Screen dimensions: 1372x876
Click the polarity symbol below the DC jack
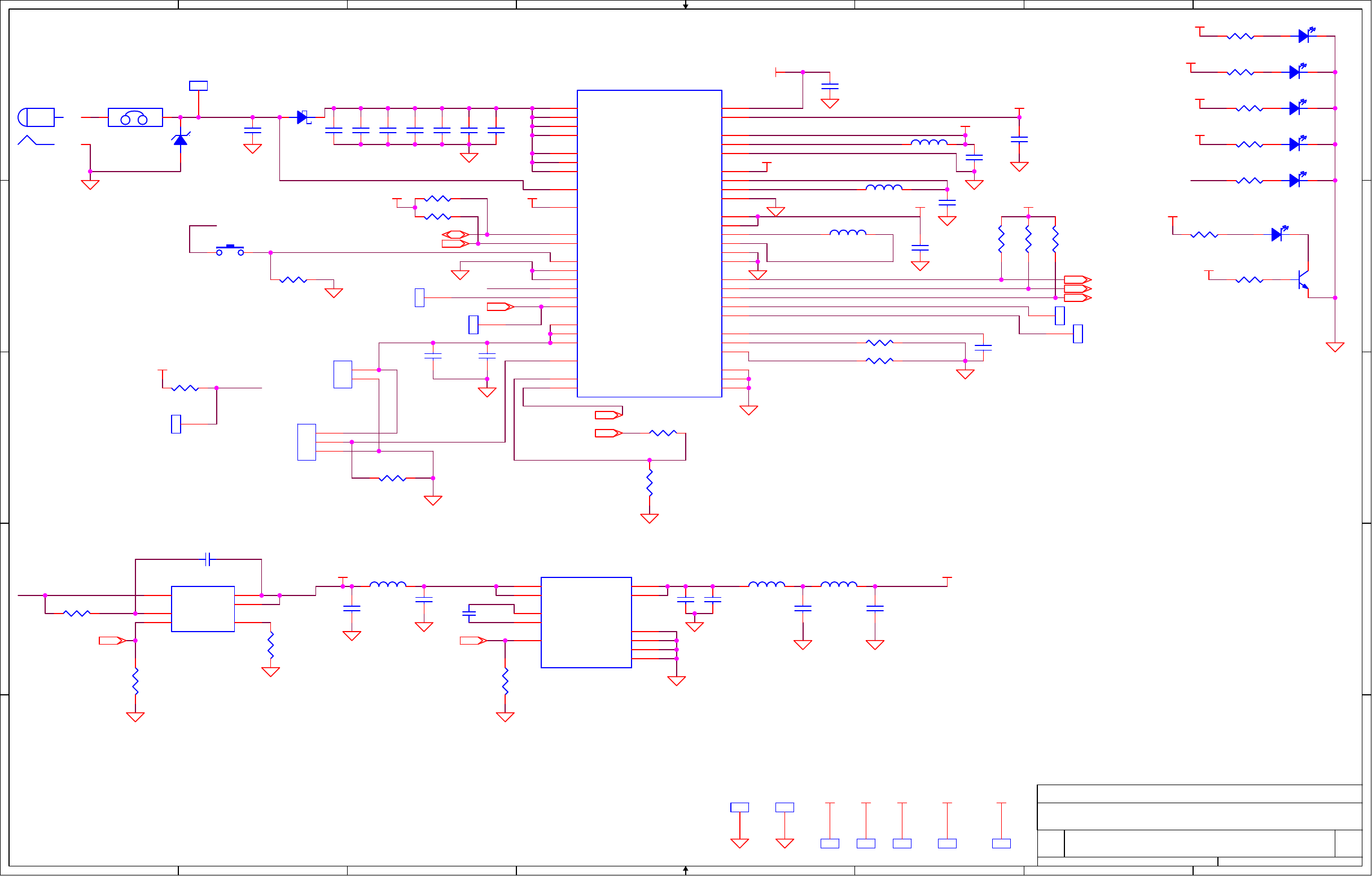[36, 140]
